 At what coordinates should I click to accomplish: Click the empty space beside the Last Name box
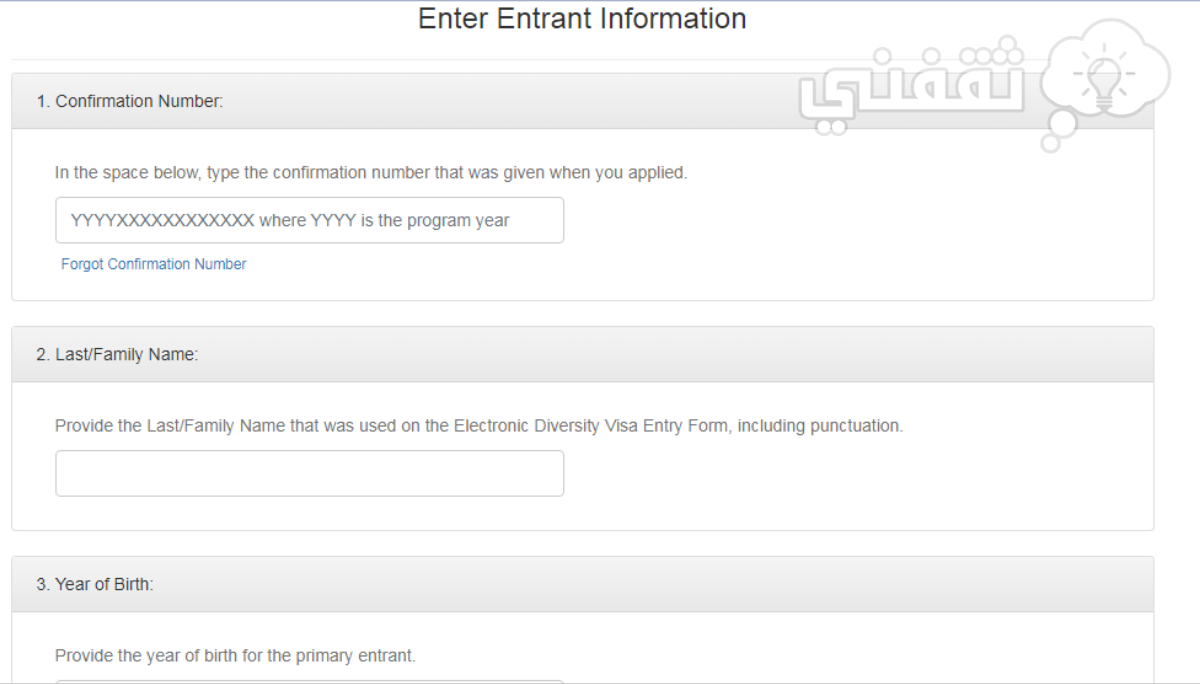858,473
